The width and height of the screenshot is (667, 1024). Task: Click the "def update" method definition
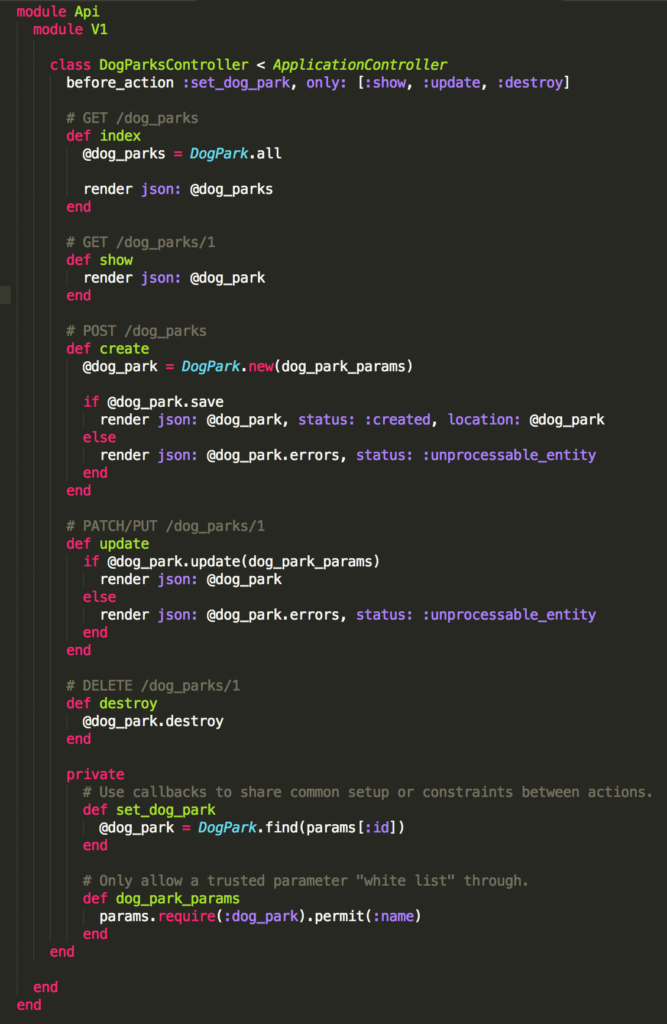pyautogui.click(x=108, y=544)
